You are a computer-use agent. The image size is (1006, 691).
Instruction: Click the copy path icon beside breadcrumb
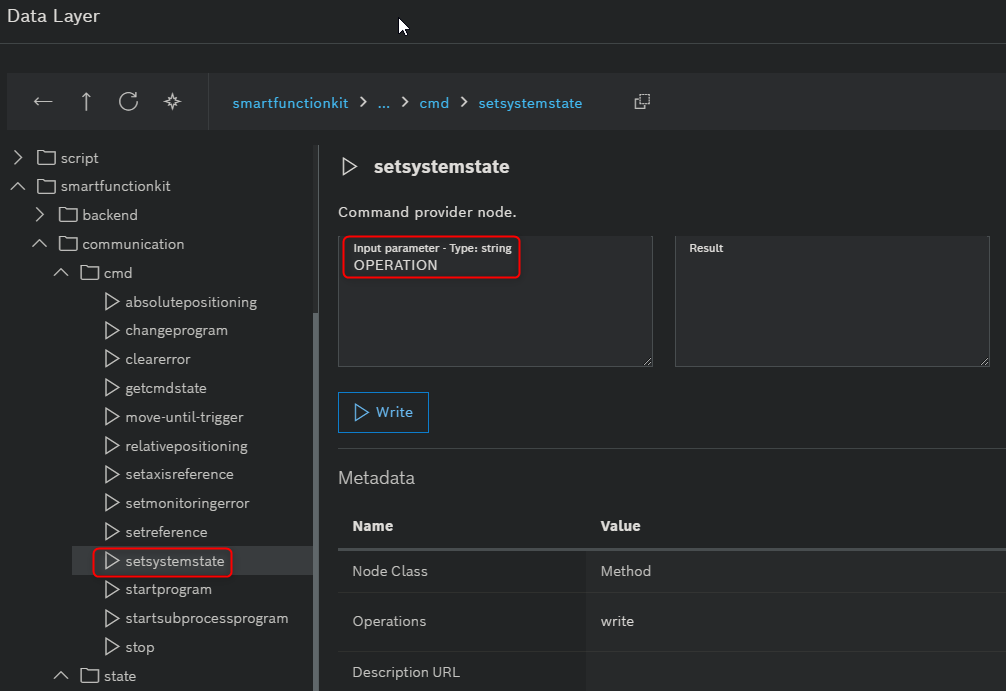click(x=642, y=102)
